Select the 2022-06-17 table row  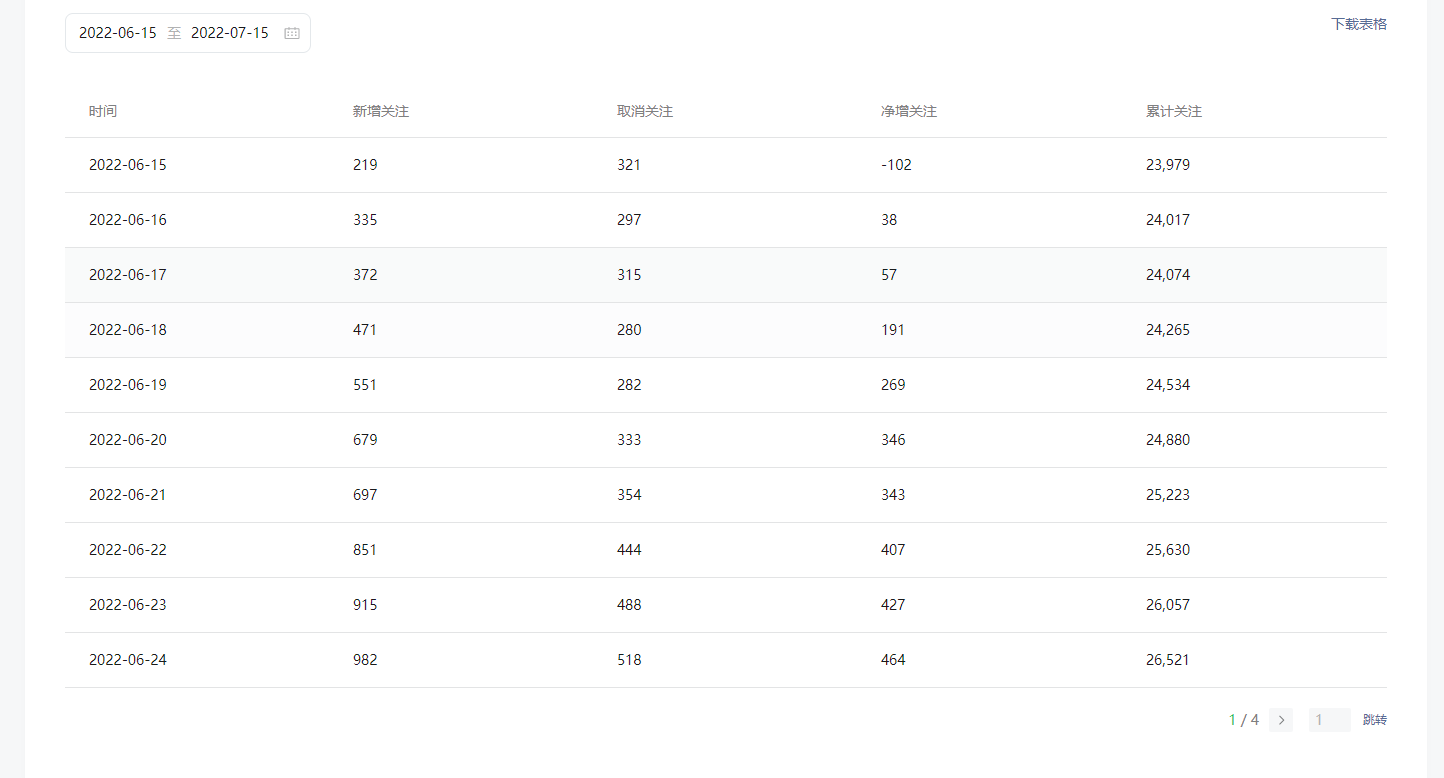tap(726, 275)
